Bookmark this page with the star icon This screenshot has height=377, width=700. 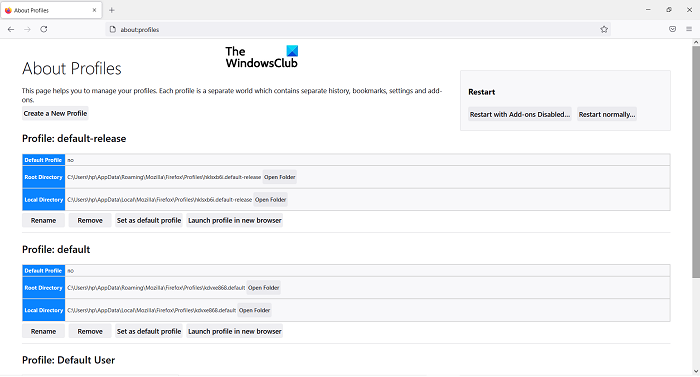tap(604, 29)
